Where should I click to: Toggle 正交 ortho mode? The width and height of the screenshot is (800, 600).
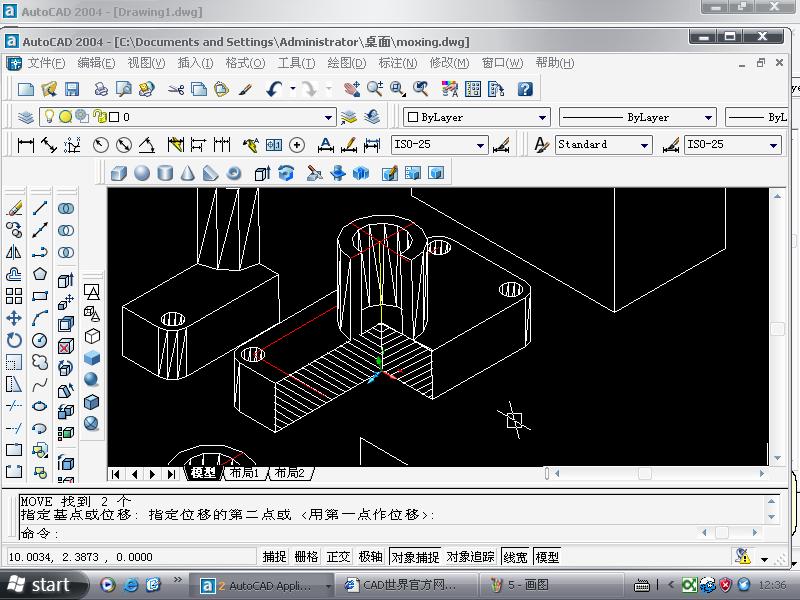point(338,557)
